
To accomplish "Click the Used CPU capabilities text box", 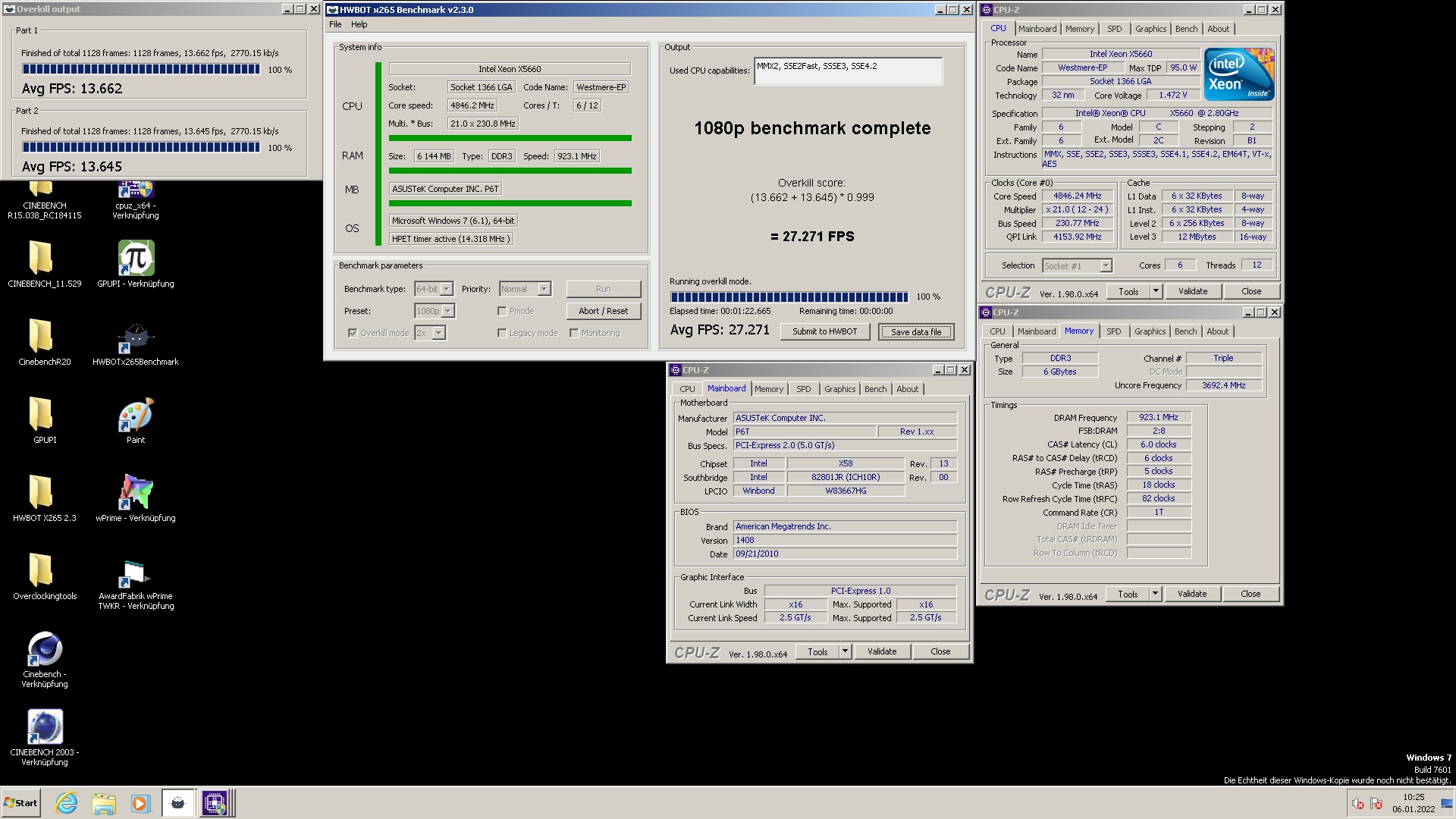I will click(848, 71).
